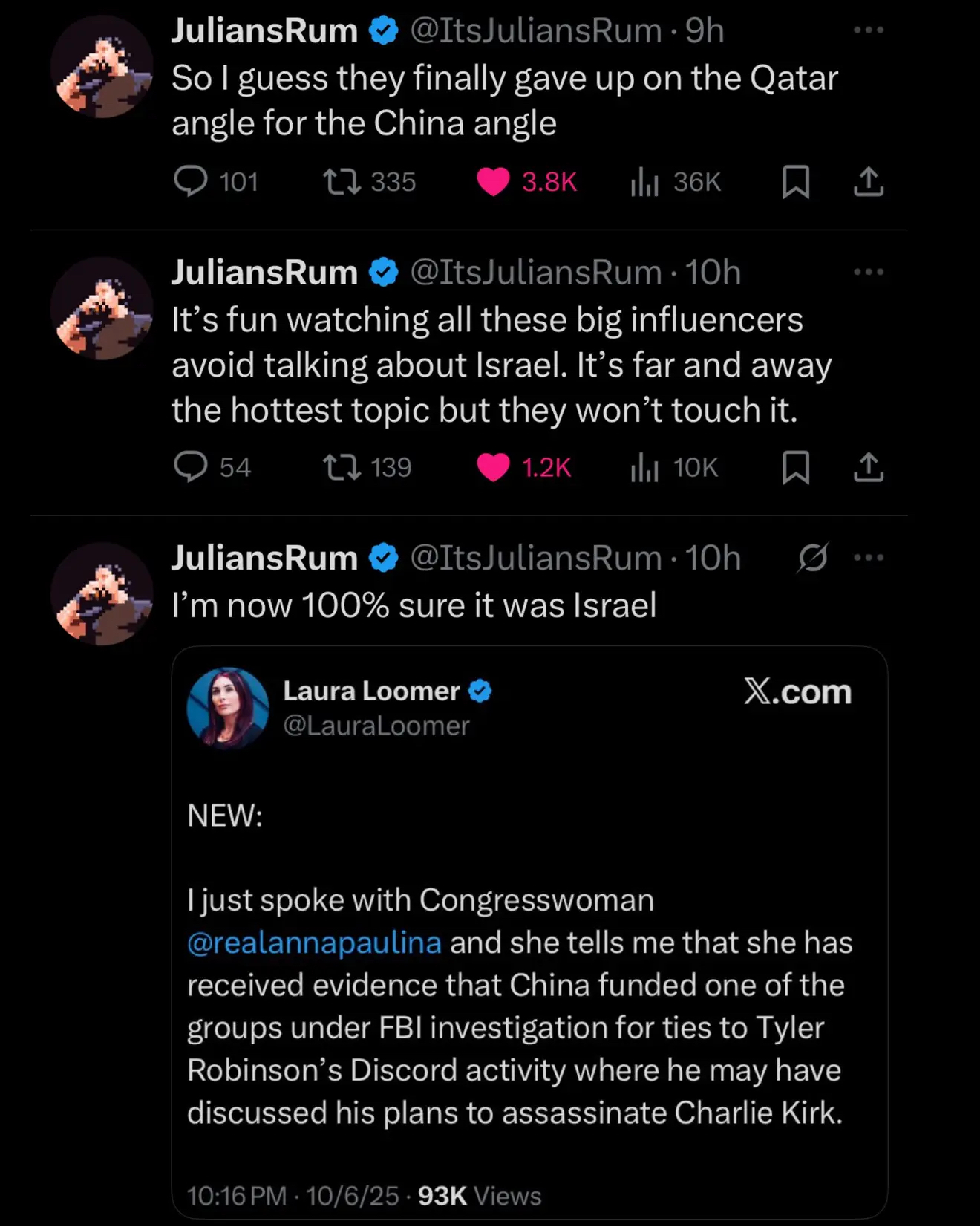980x1227 pixels.
Task: Unlike the post with 1.2K likes
Action: point(493,467)
